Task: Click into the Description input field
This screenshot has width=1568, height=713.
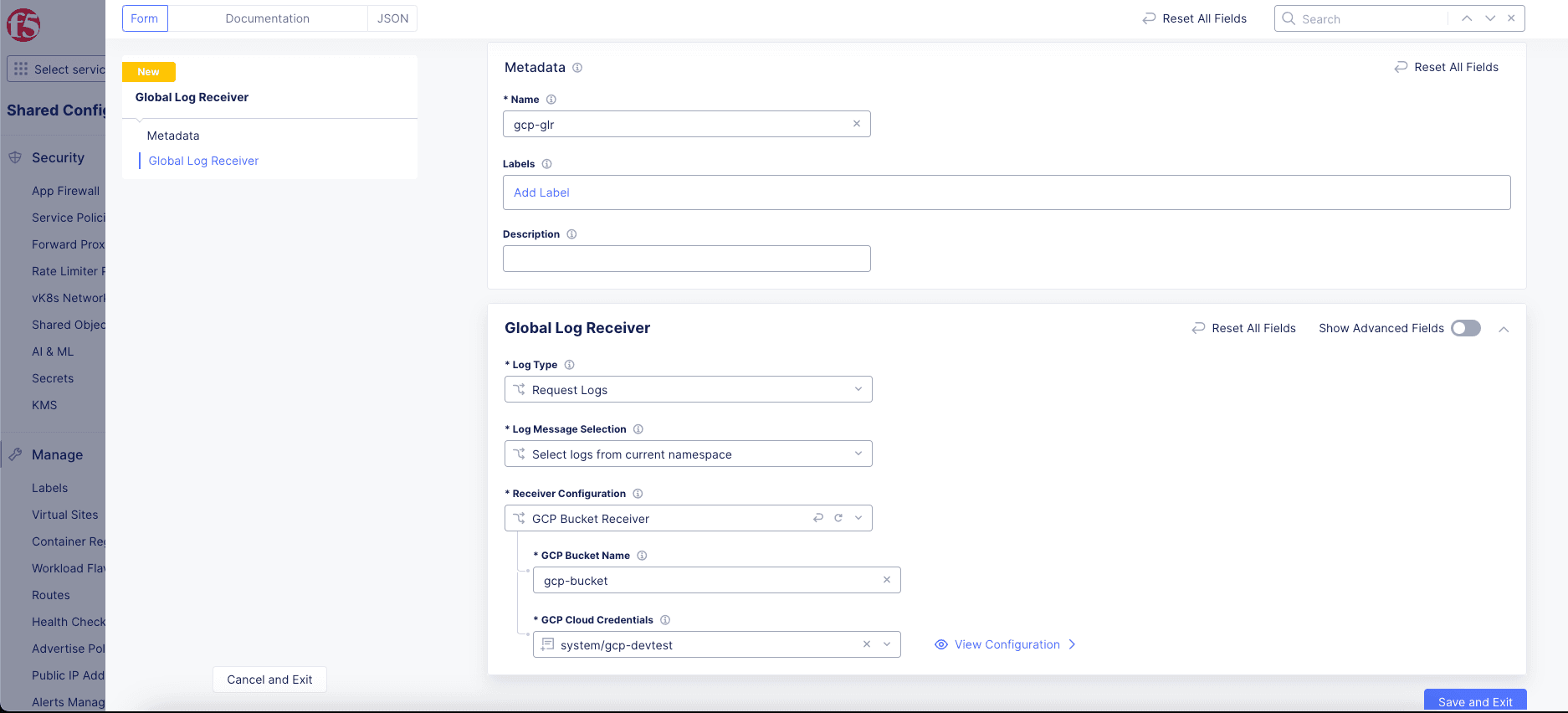Action: [686, 259]
